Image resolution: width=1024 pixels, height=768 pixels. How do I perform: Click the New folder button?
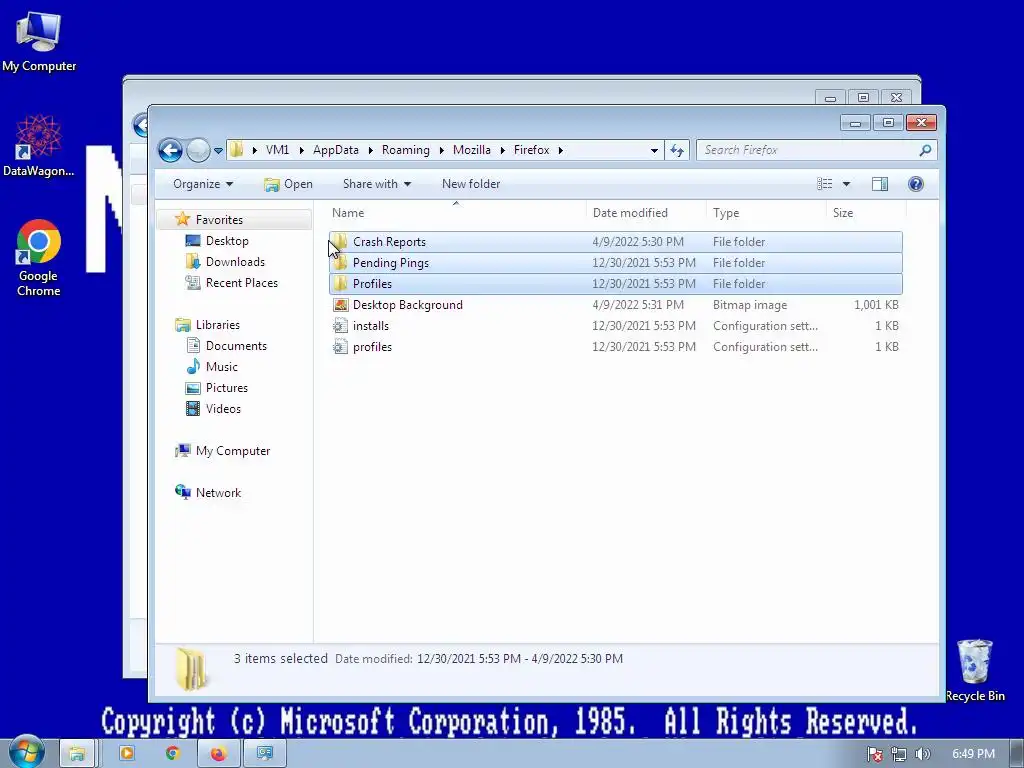pyautogui.click(x=471, y=184)
